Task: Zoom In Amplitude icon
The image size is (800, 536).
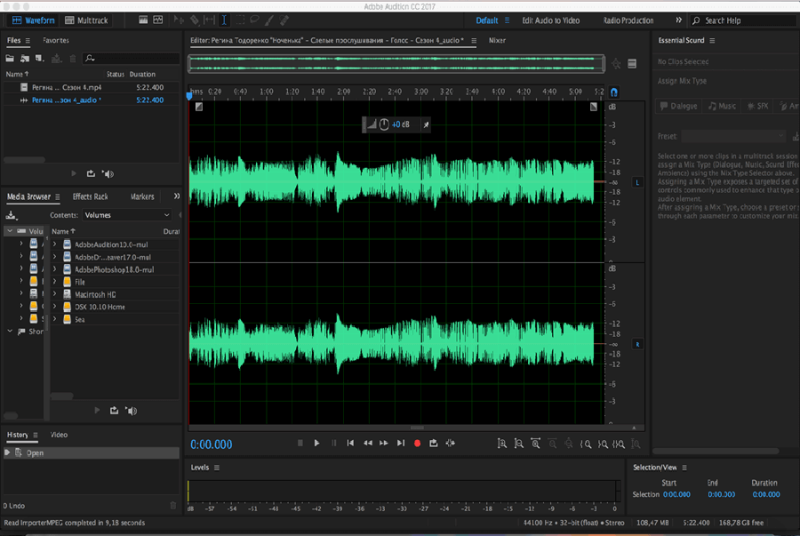Action: [502, 444]
